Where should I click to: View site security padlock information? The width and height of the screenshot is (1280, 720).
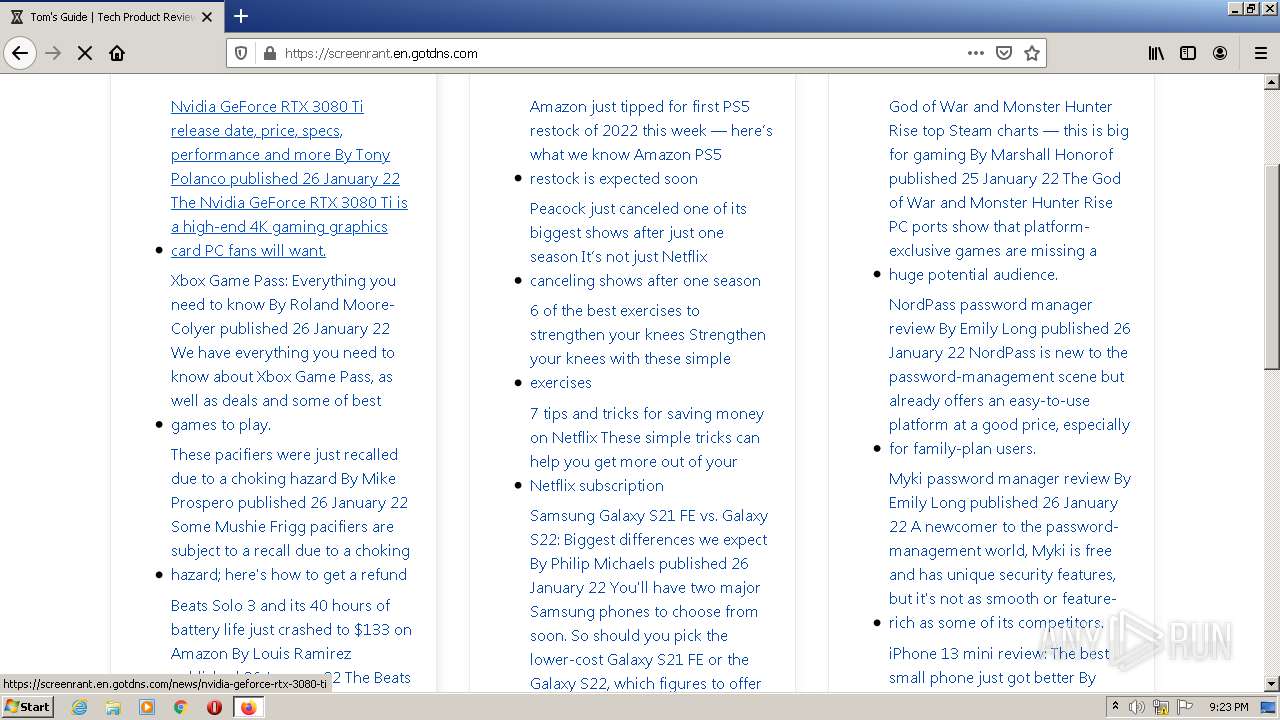point(269,53)
